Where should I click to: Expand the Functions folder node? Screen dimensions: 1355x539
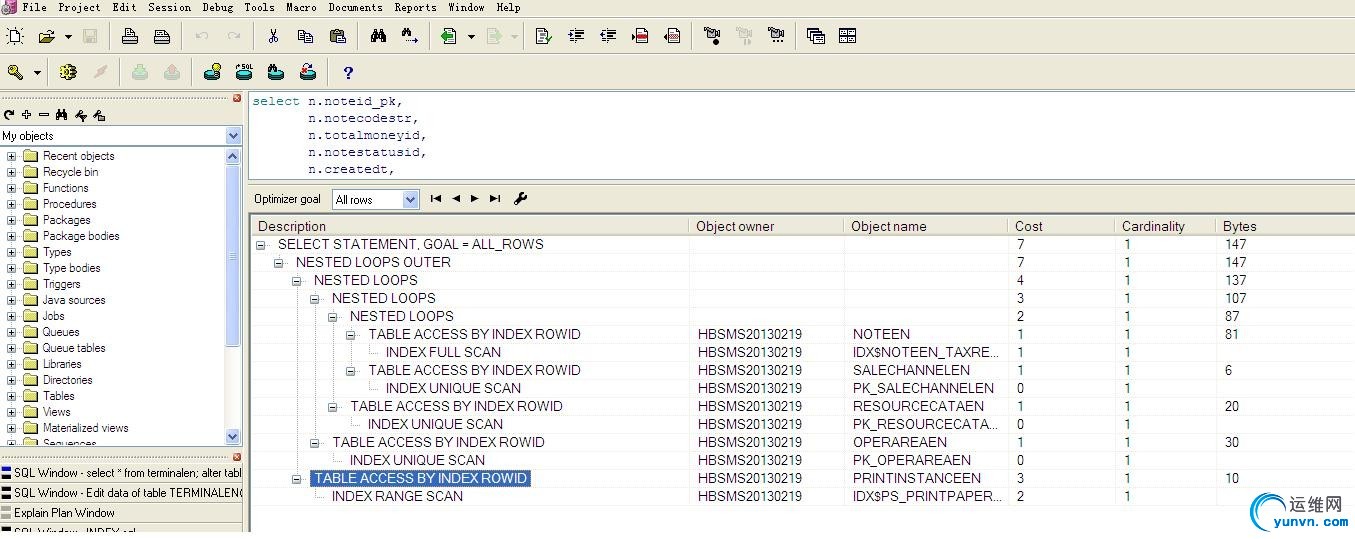coord(12,188)
